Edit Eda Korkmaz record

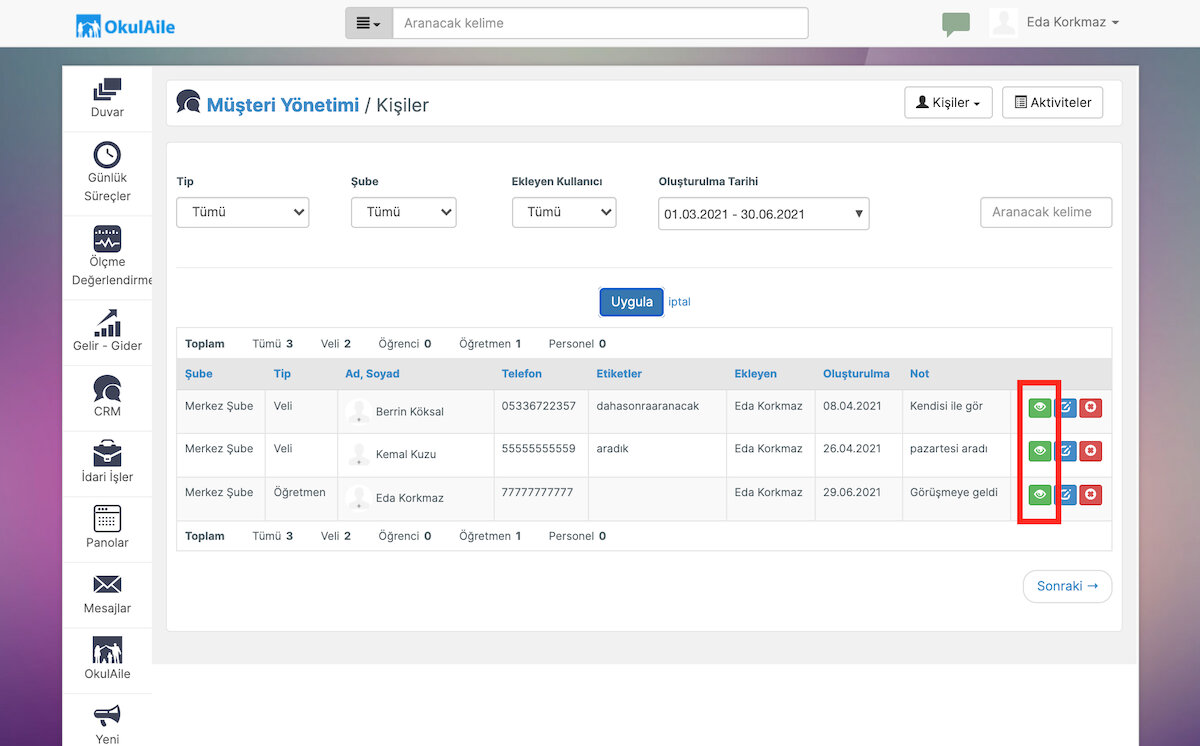pyautogui.click(x=1066, y=494)
